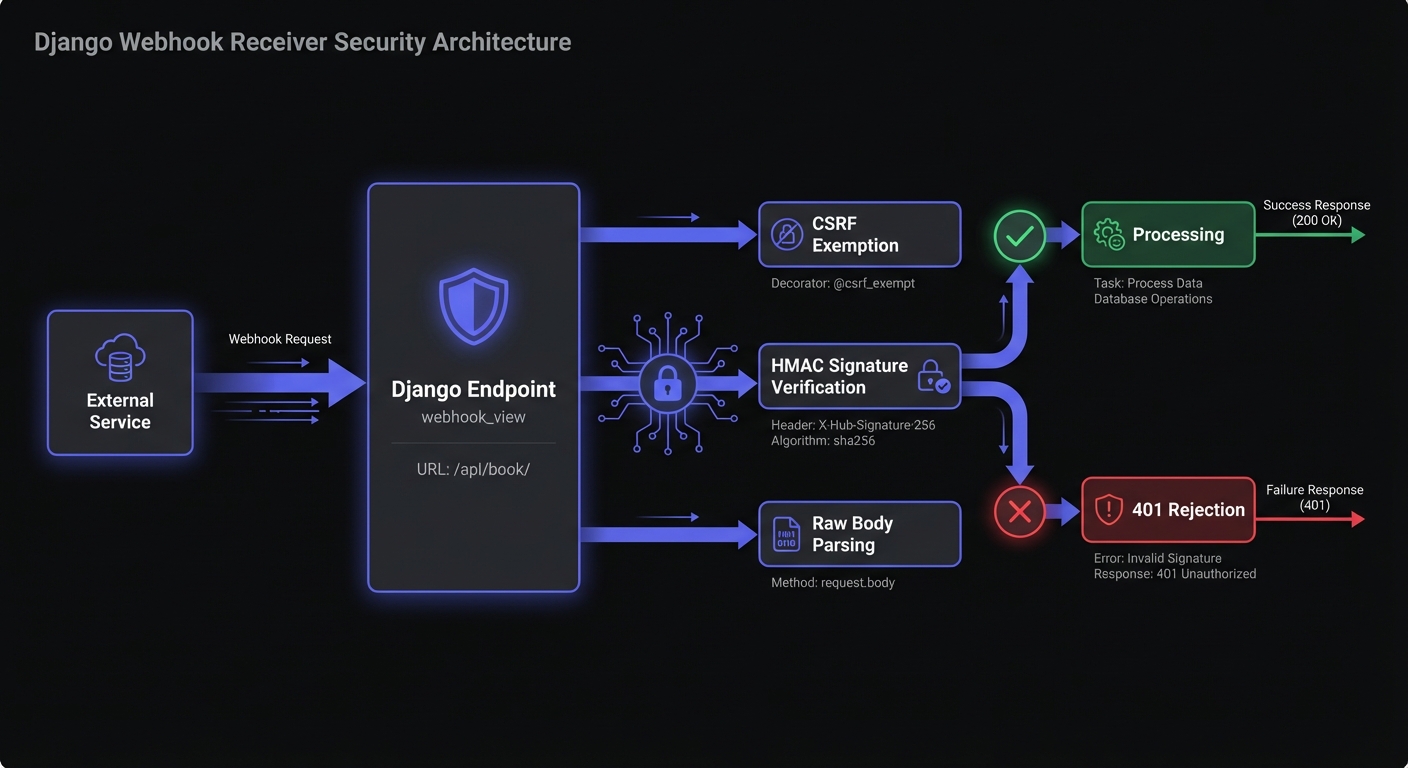
Task: Click the Webhook Request arrow label
Action: [x=280, y=339]
